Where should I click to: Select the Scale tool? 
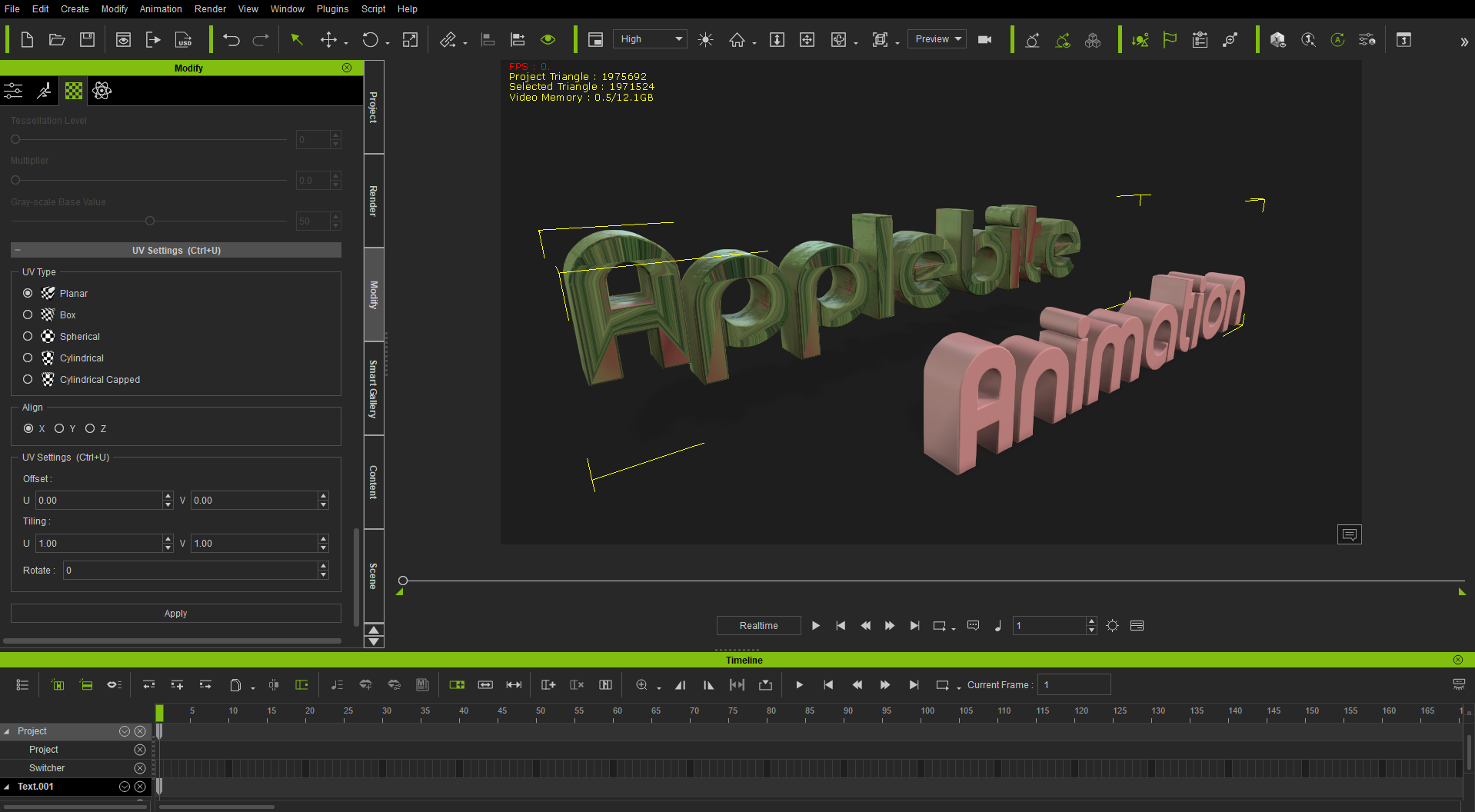[x=411, y=39]
